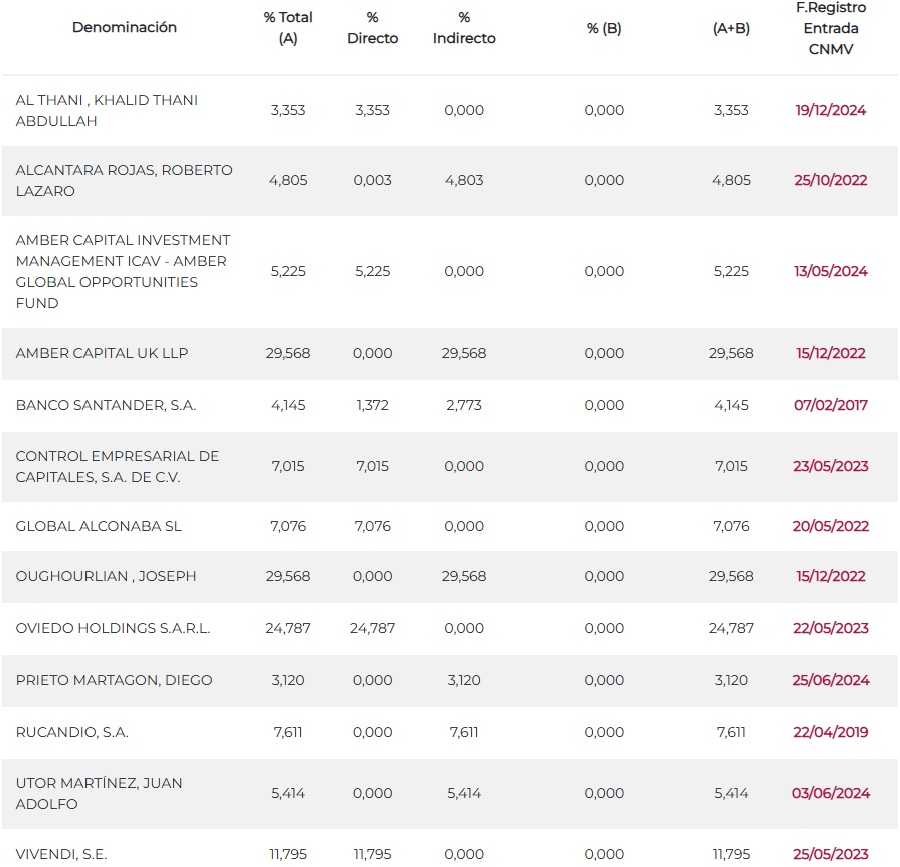Open the 22/04/2019 date for Rucandio

point(830,733)
